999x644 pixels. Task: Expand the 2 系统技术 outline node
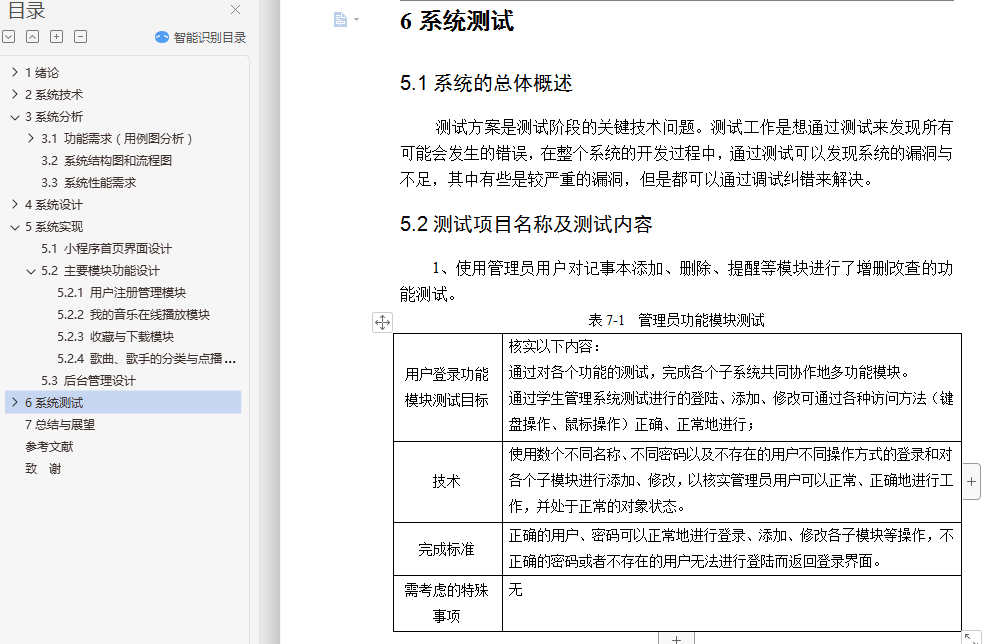(x=15, y=94)
